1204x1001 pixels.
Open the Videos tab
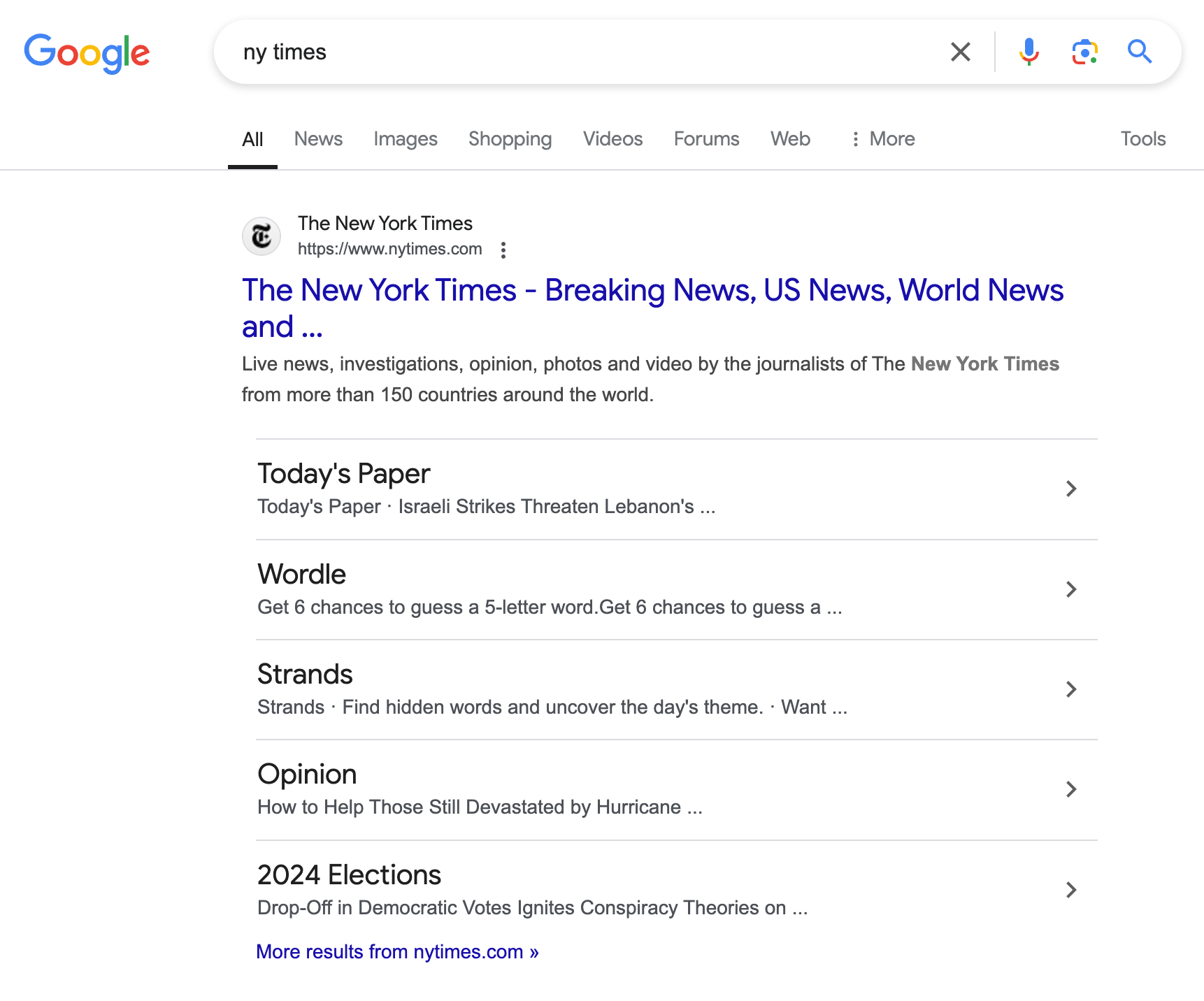(x=613, y=139)
